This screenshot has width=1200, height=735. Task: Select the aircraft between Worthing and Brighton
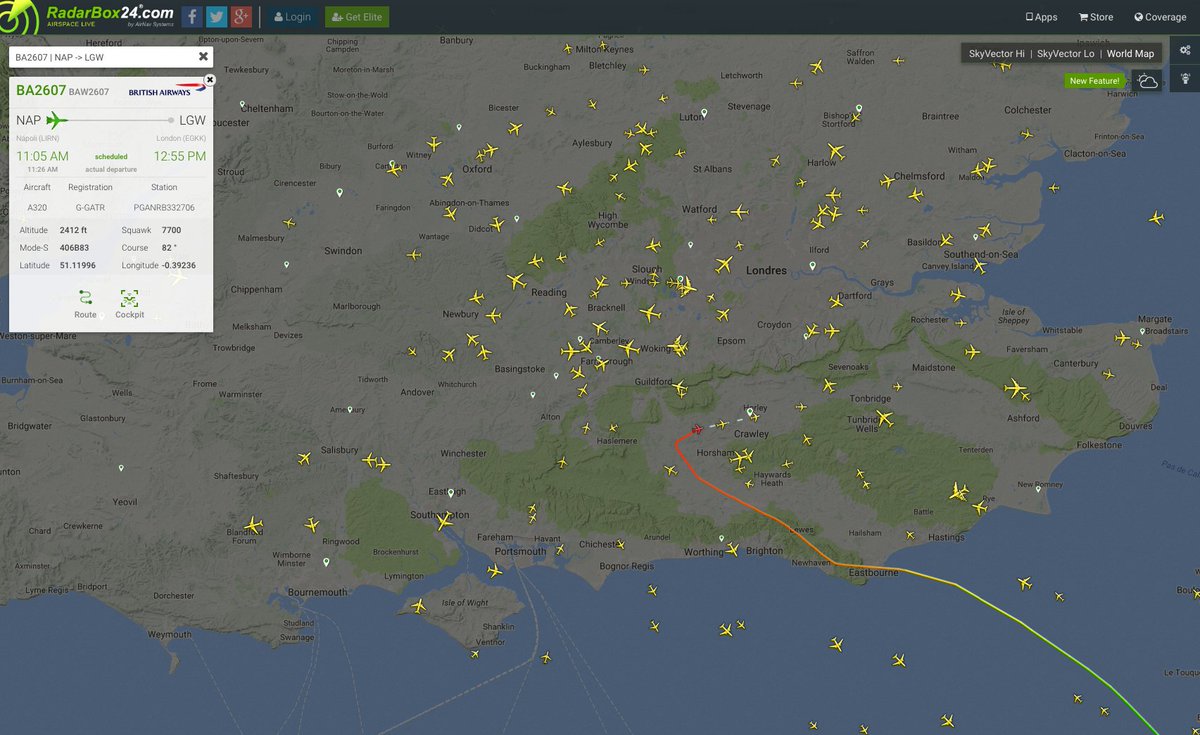(733, 549)
